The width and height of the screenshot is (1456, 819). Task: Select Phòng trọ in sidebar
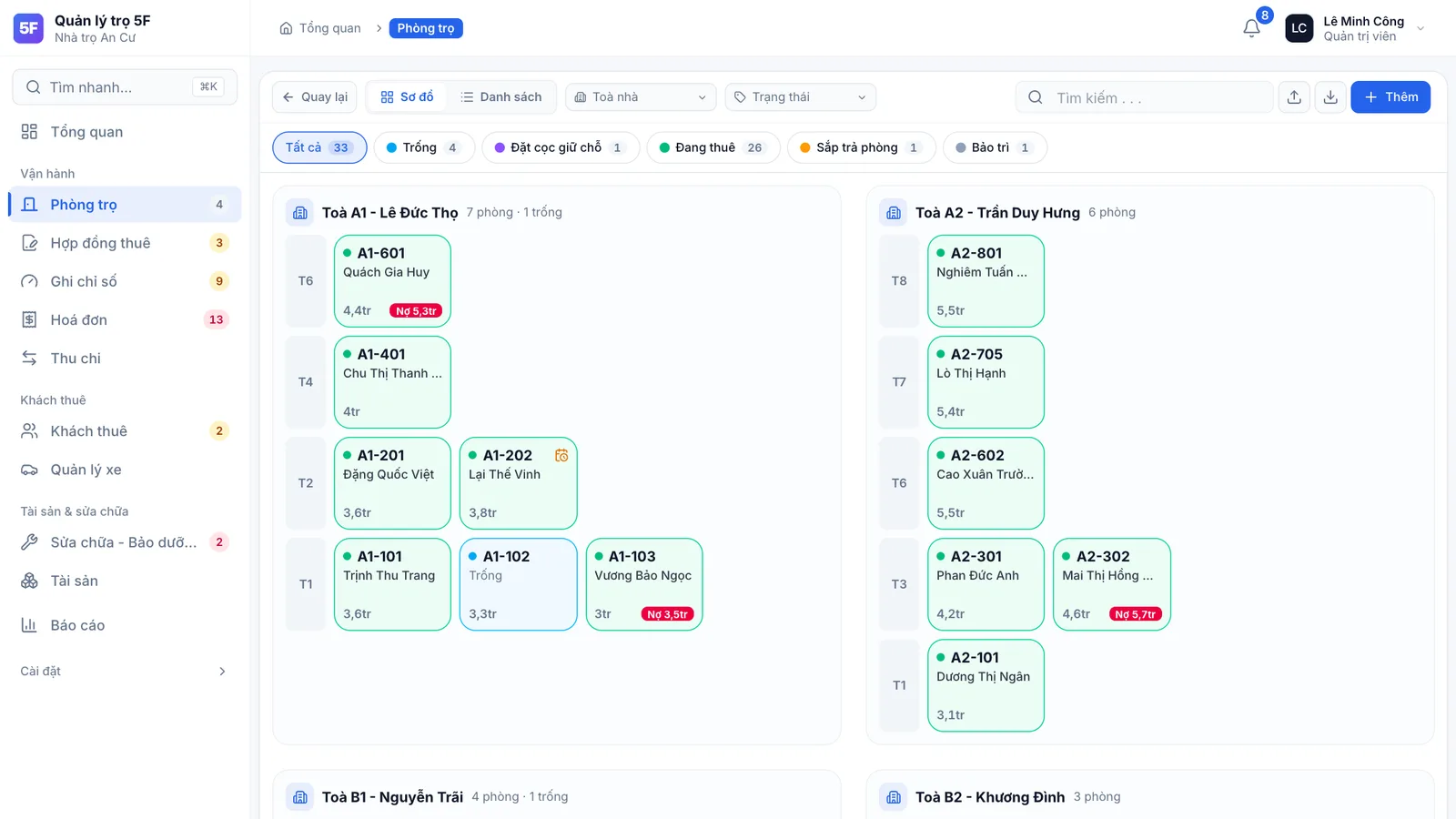pos(125,205)
